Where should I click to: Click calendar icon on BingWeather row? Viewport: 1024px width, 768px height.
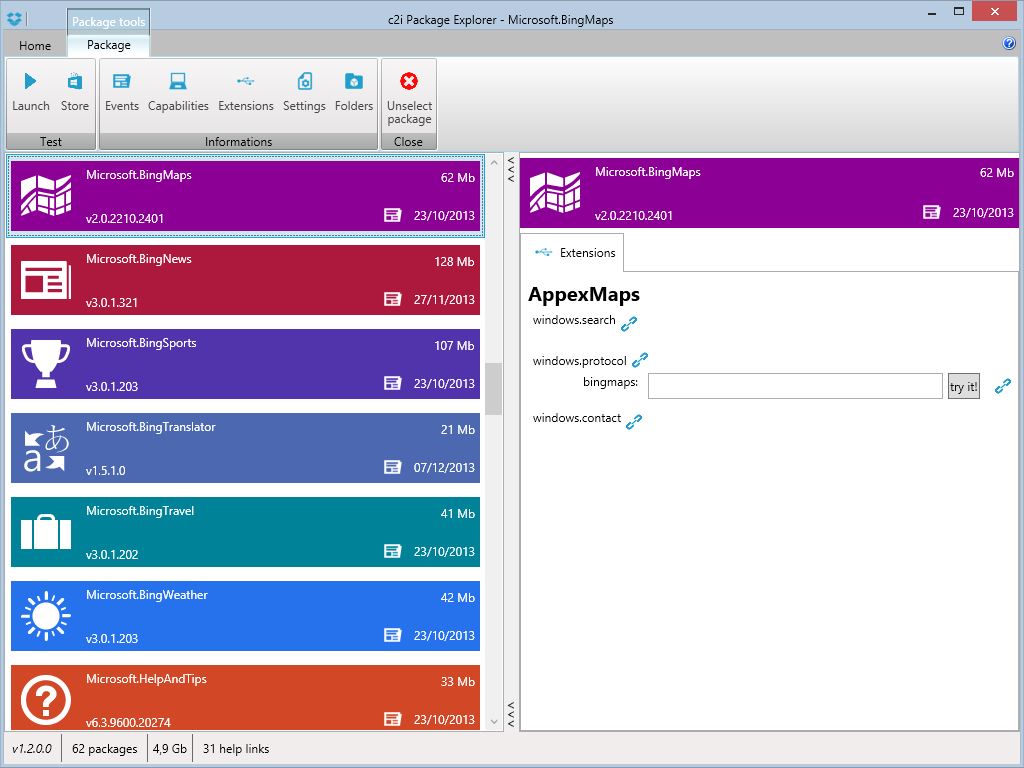coord(392,635)
